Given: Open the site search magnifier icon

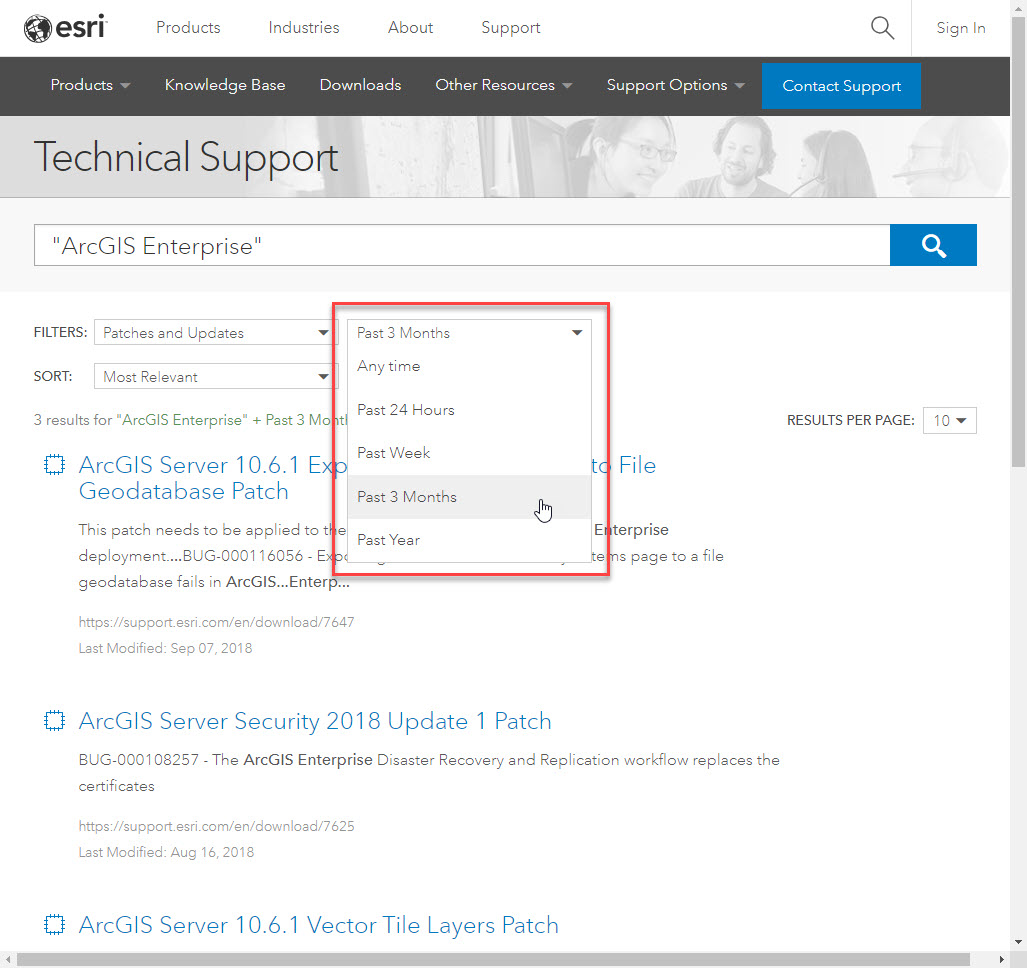Looking at the screenshot, I should point(882,28).
